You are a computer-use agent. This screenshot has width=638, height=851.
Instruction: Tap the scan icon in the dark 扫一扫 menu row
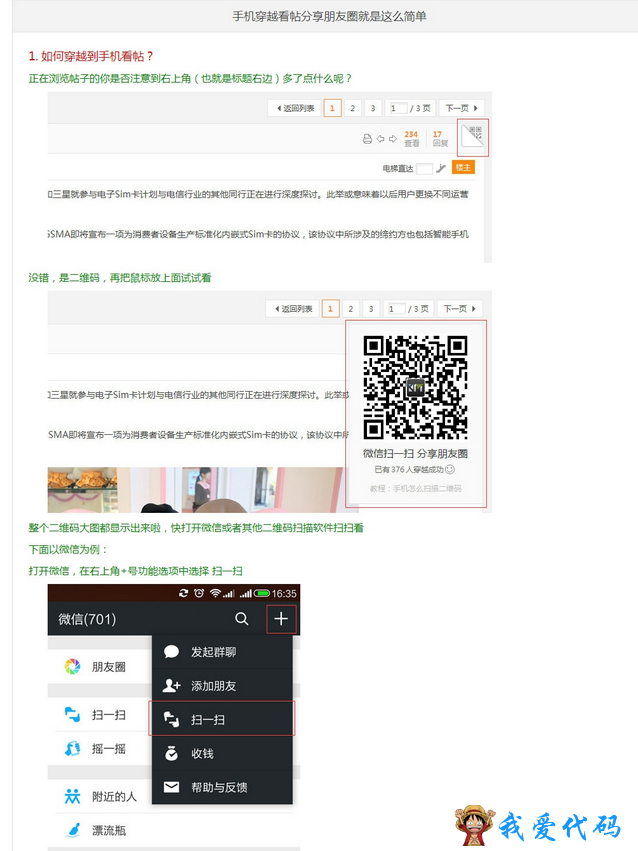(x=171, y=720)
